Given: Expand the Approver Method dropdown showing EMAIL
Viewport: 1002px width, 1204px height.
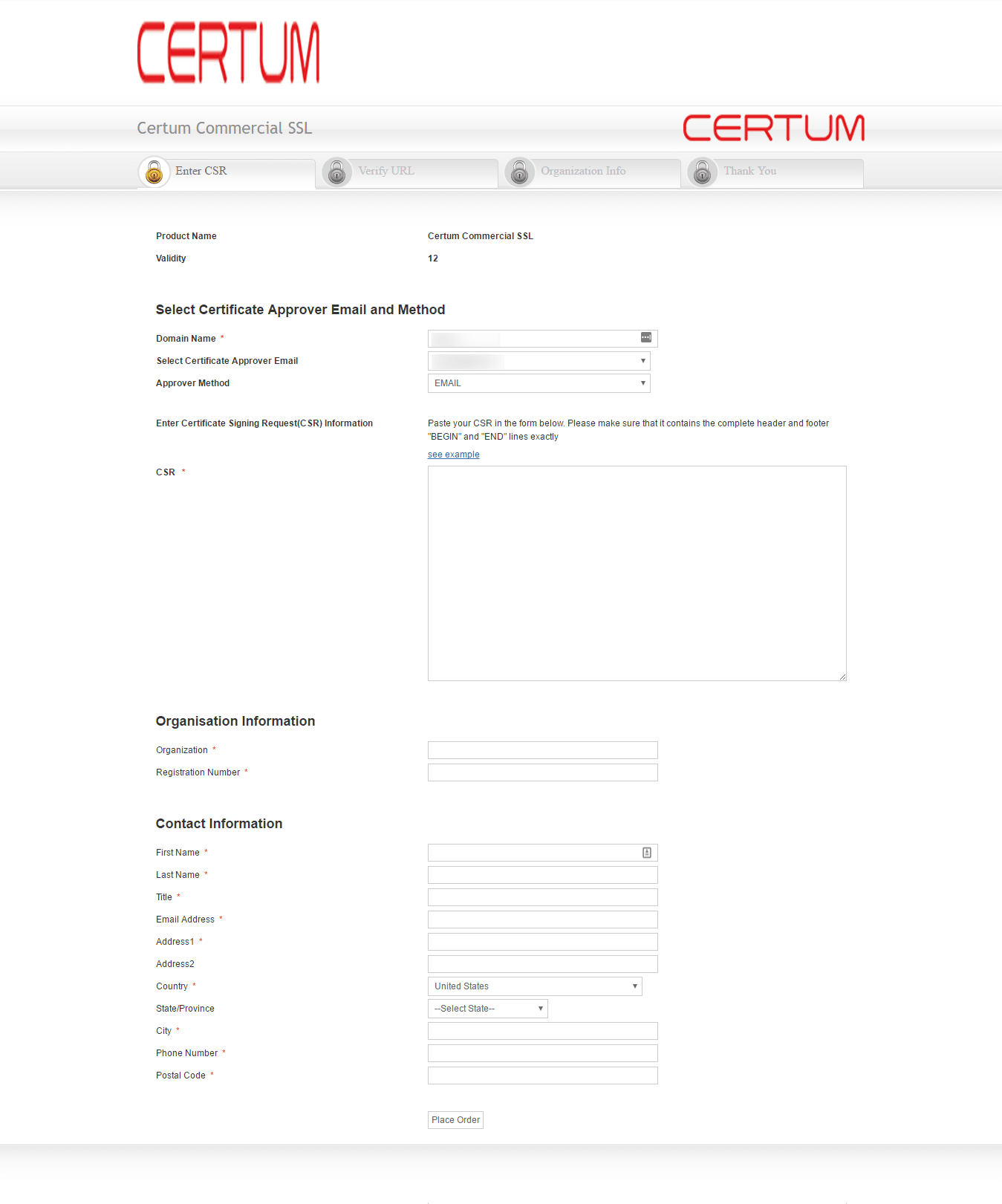Looking at the screenshot, I should coord(539,383).
